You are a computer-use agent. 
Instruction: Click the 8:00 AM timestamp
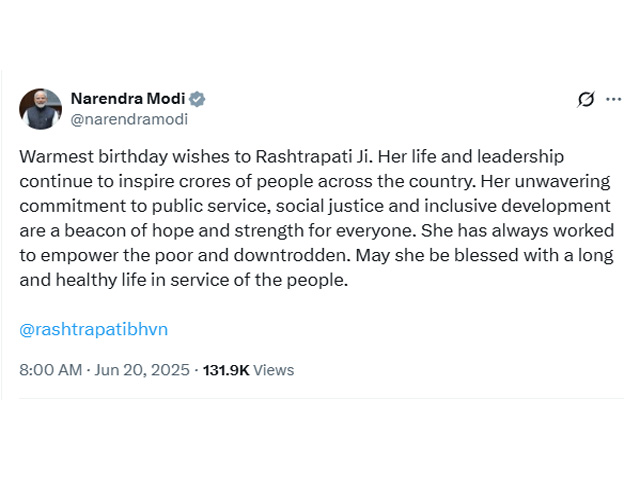(51, 370)
